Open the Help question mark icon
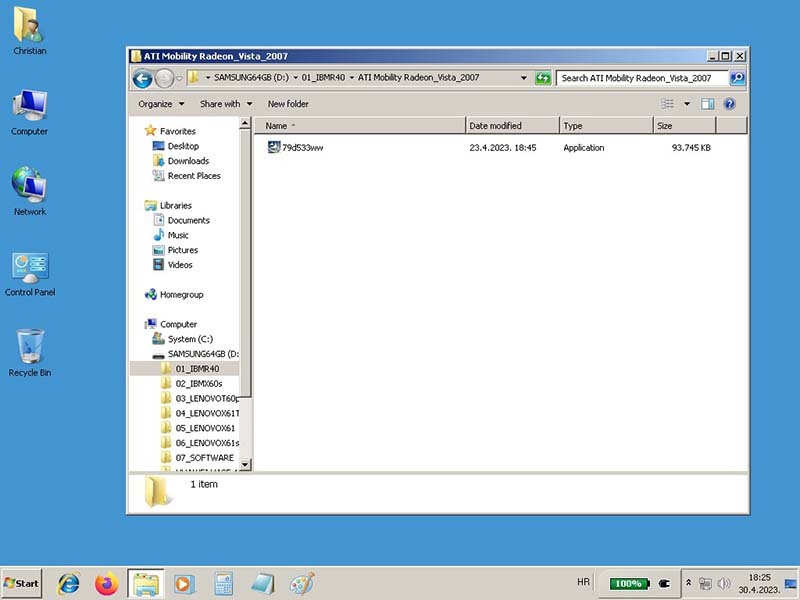The image size is (800, 600). [730, 104]
